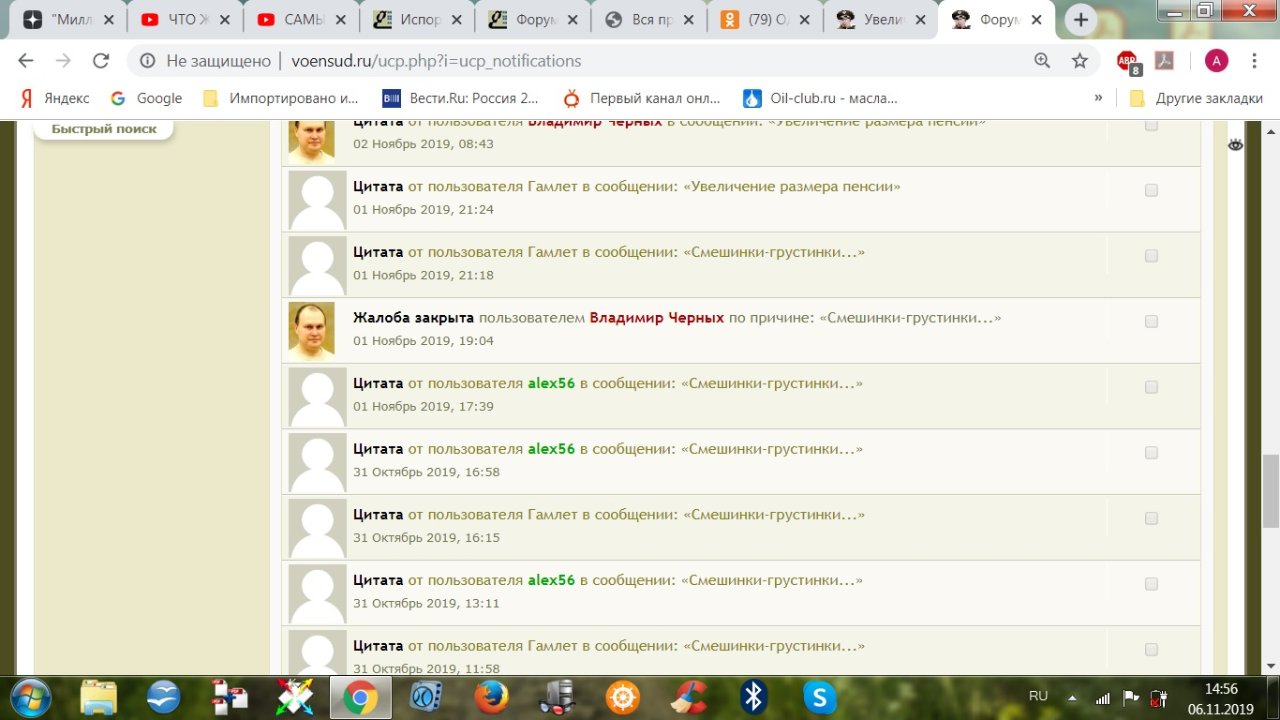Check the box for the Жалоба закрыта notification
The width and height of the screenshot is (1280, 720).
click(x=1151, y=321)
